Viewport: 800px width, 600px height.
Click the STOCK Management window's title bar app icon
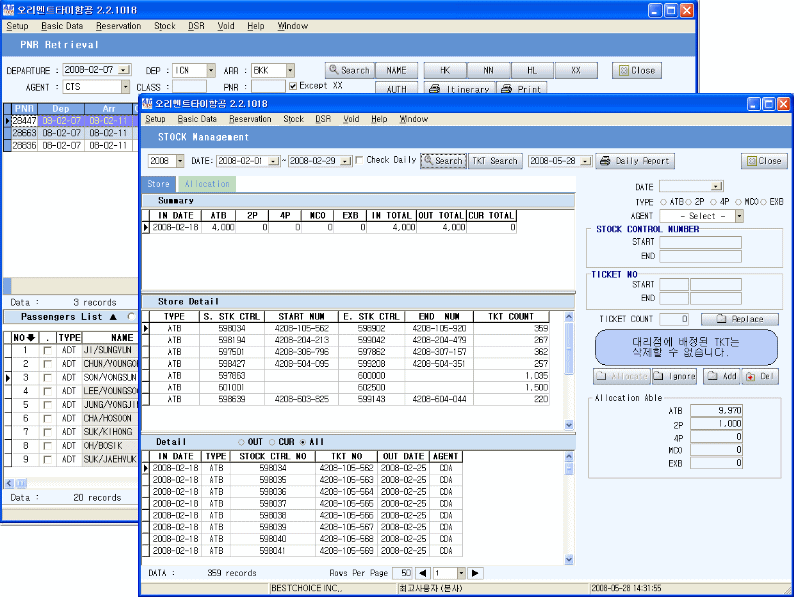click(147, 104)
